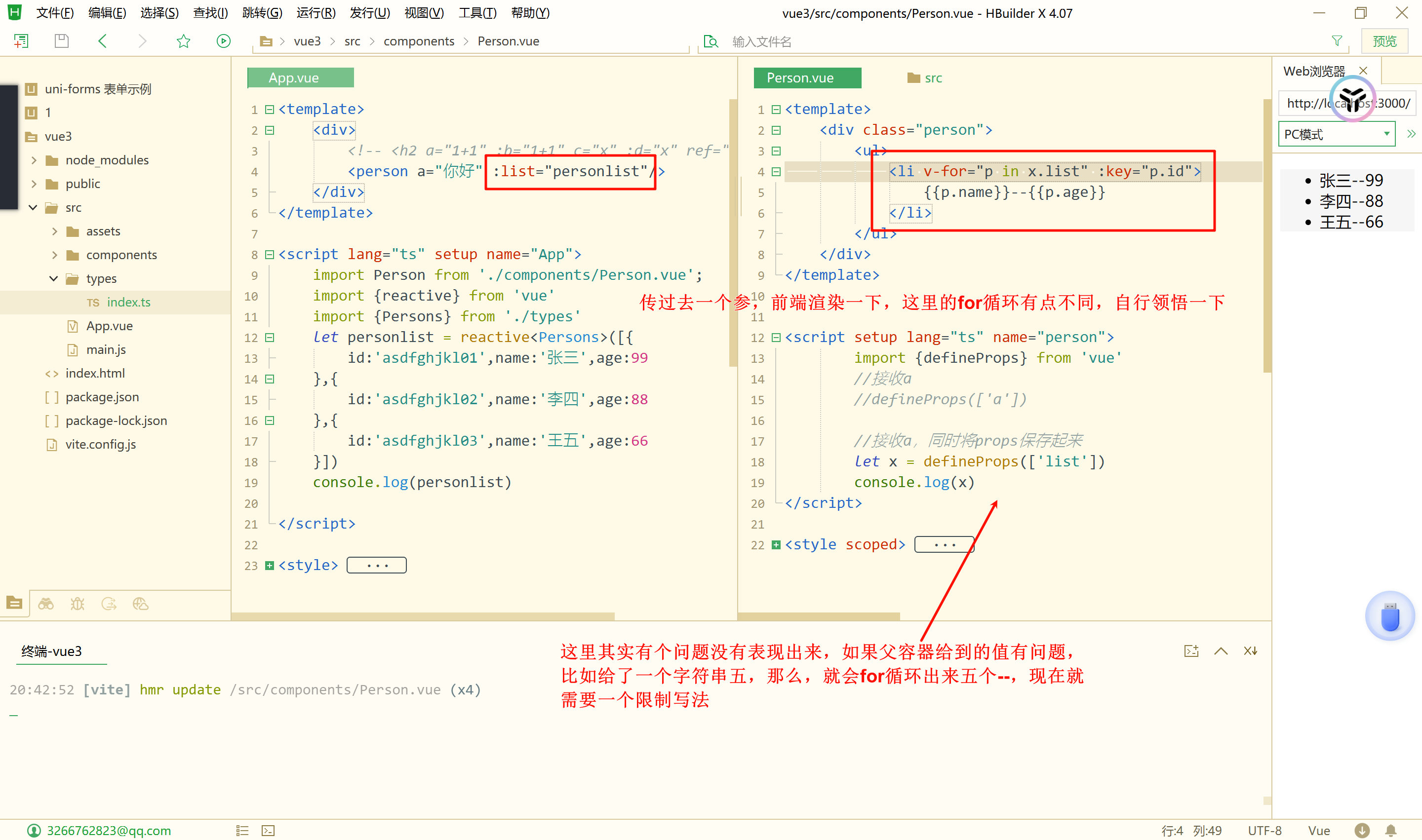Screen dimensions: 1422x840
Task: Click the 3266762823@qq.com account link
Action: point(108,831)
